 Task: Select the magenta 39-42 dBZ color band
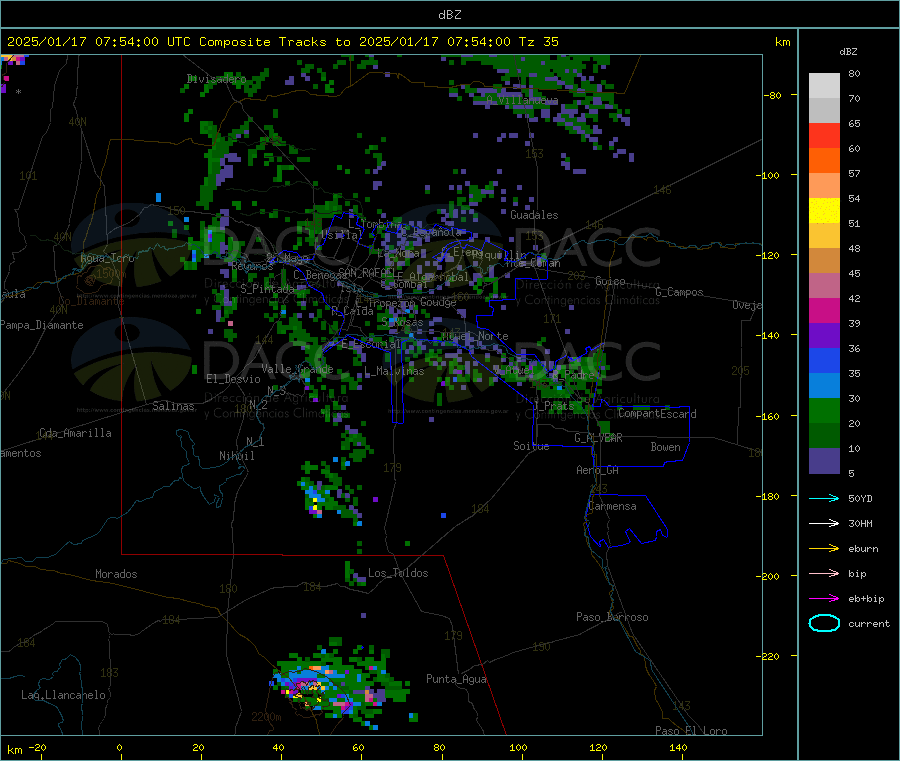click(824, 310)
